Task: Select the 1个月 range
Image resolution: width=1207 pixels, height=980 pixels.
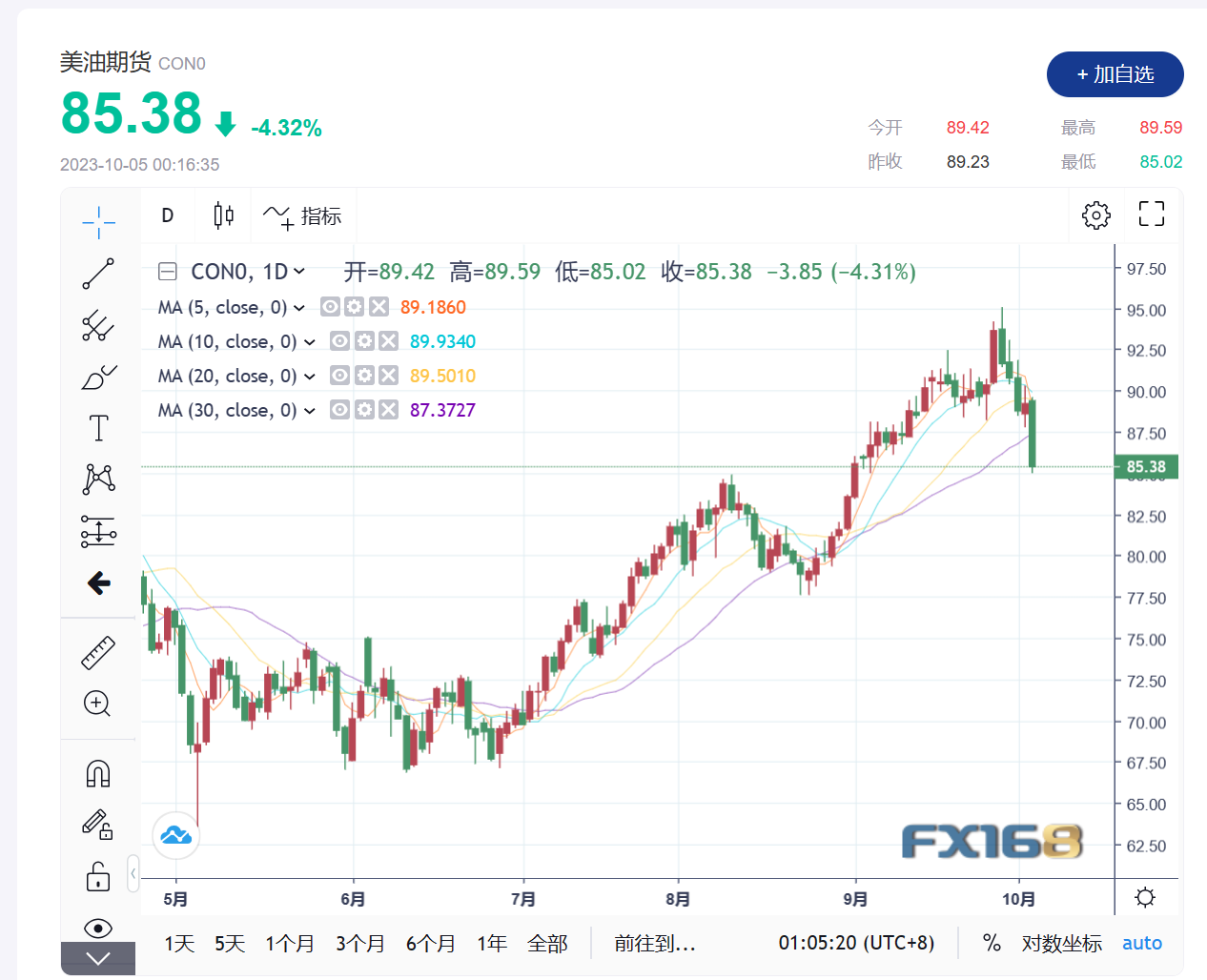Action: point(290,944)
